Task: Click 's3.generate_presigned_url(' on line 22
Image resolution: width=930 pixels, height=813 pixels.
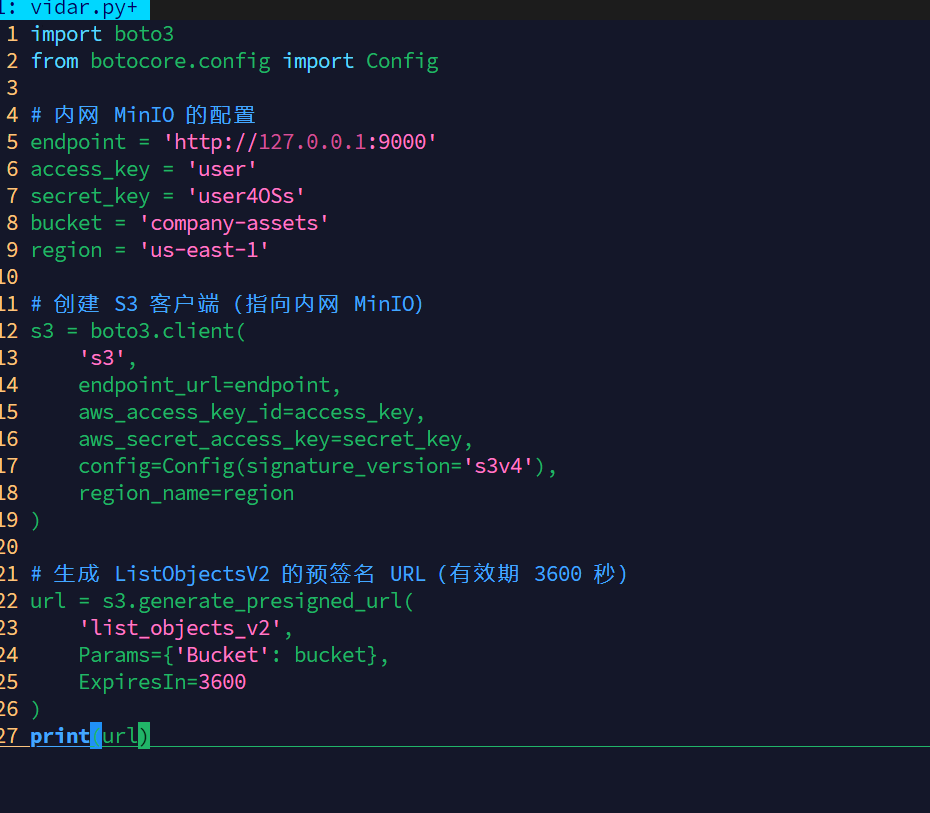Action: pyautogui.click(x=258, y=601)
